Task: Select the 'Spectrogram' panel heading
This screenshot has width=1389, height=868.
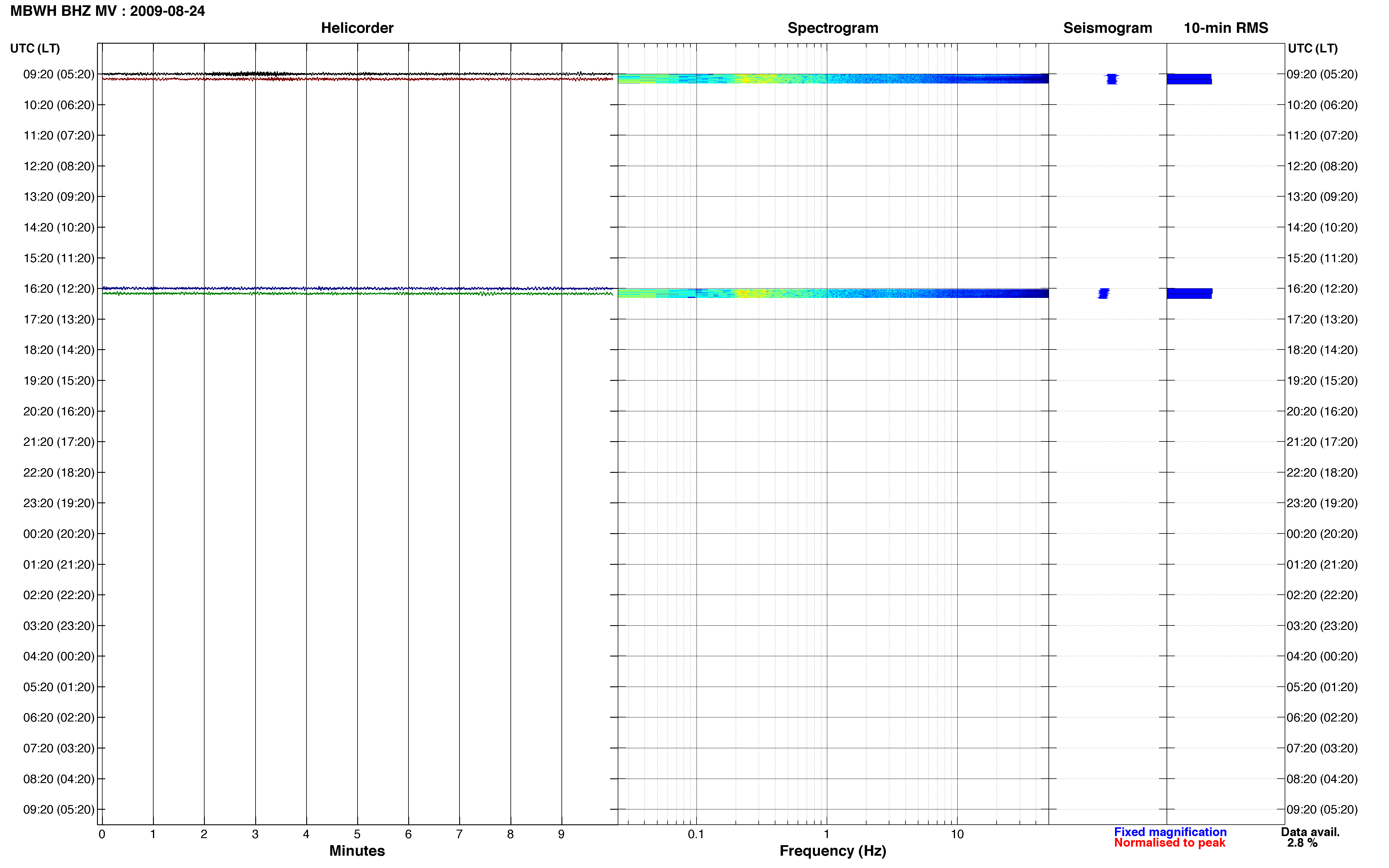Action: click(x=833, y=28)
